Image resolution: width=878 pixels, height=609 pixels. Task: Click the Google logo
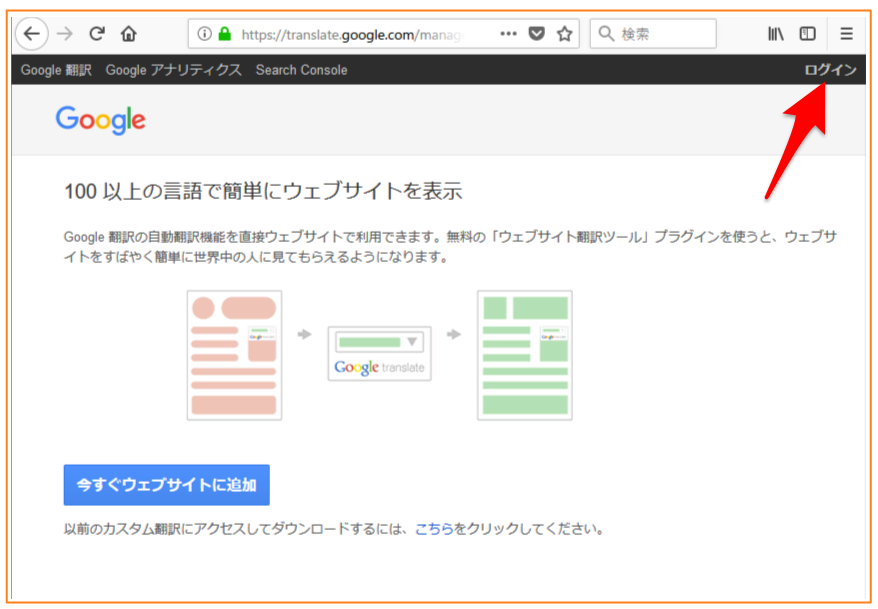pyautogui.click(x=101, y=120)
